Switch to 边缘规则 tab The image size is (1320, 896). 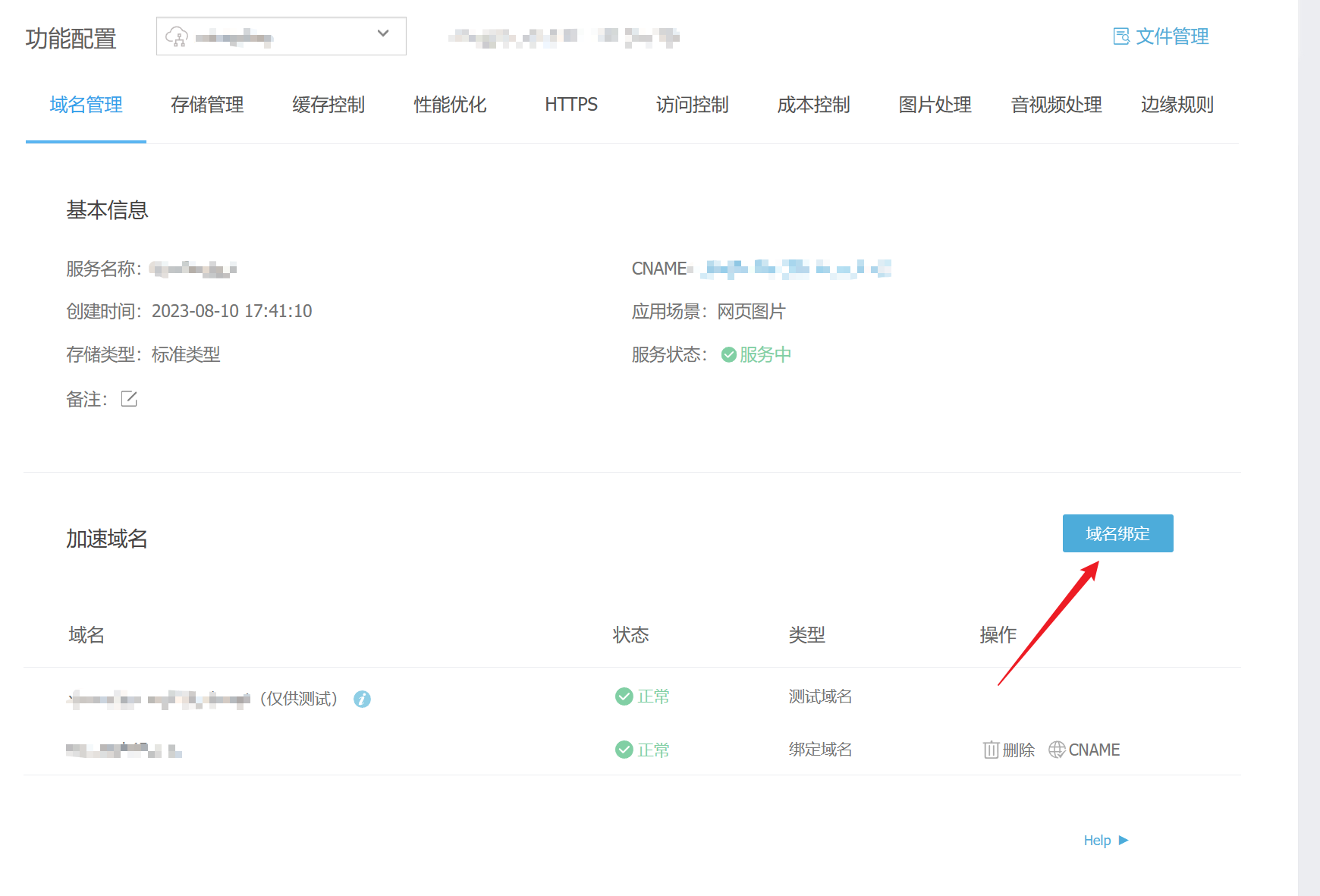(1177, 105)
